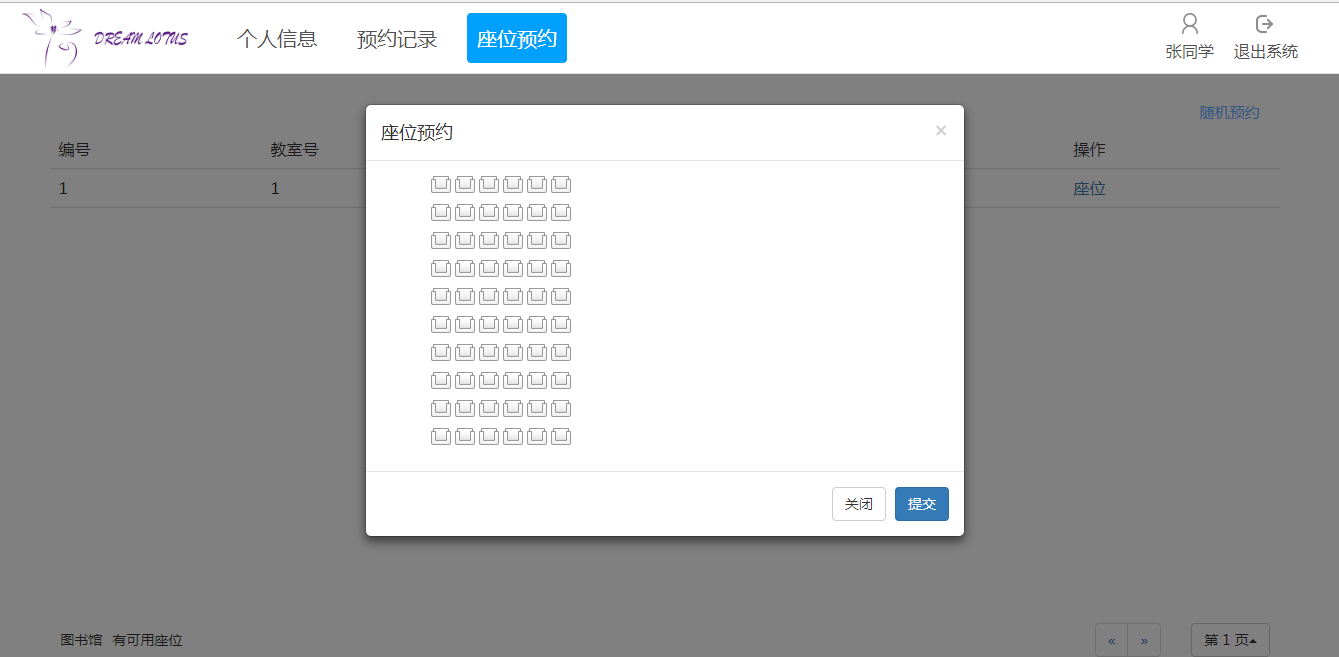Image resolution: width=1339 pixels, height=657 pixels.
Task: Select seat in row 1, column 1
Action: [x=441, y=185]
